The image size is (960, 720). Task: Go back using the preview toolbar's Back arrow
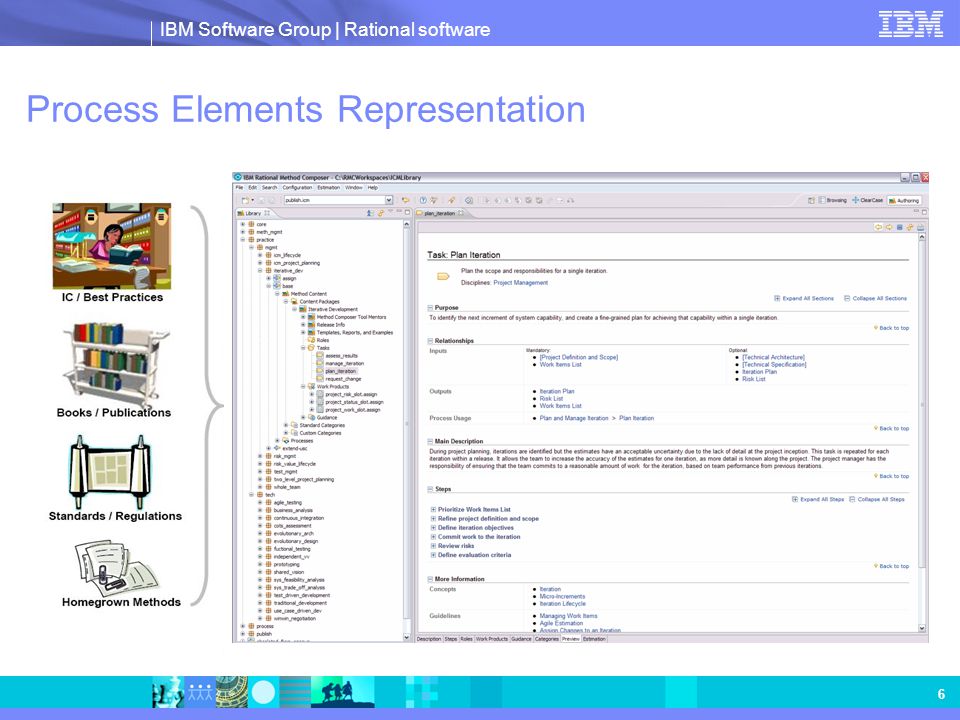point(878,227)
